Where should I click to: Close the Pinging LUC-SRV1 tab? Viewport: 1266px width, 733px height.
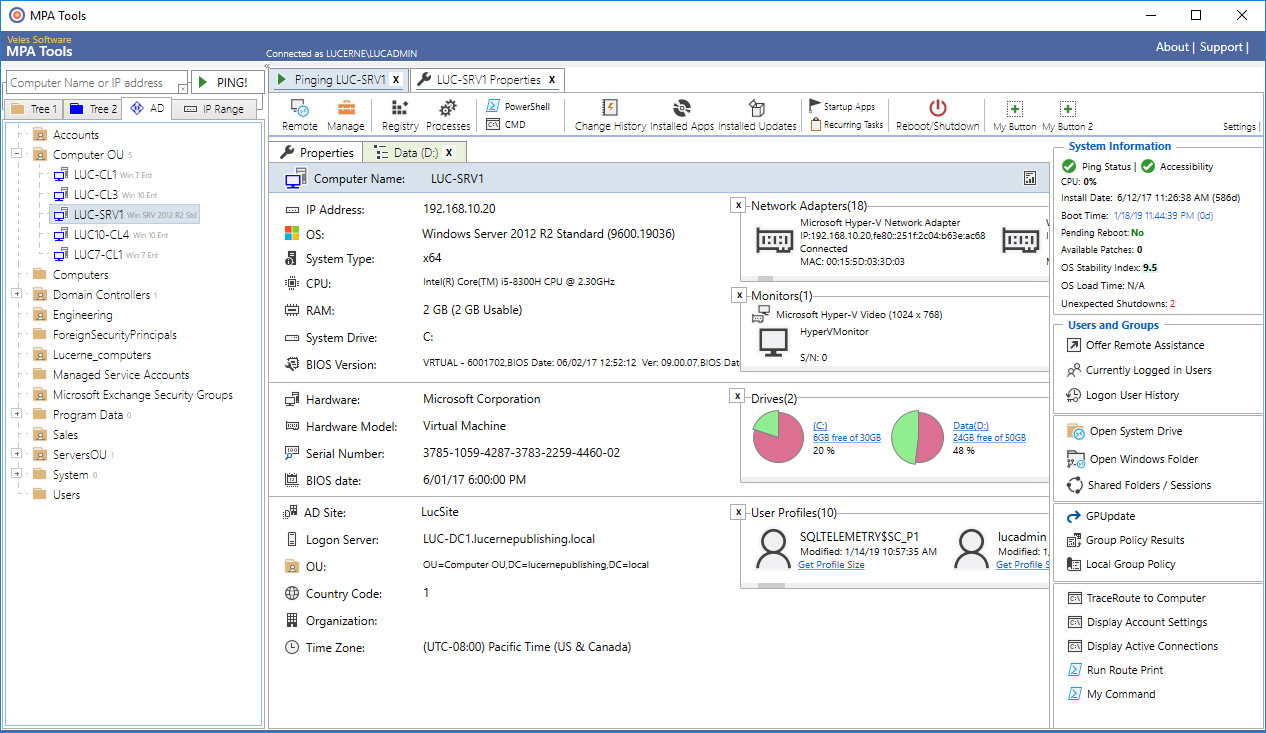click(x=396, y=79)
